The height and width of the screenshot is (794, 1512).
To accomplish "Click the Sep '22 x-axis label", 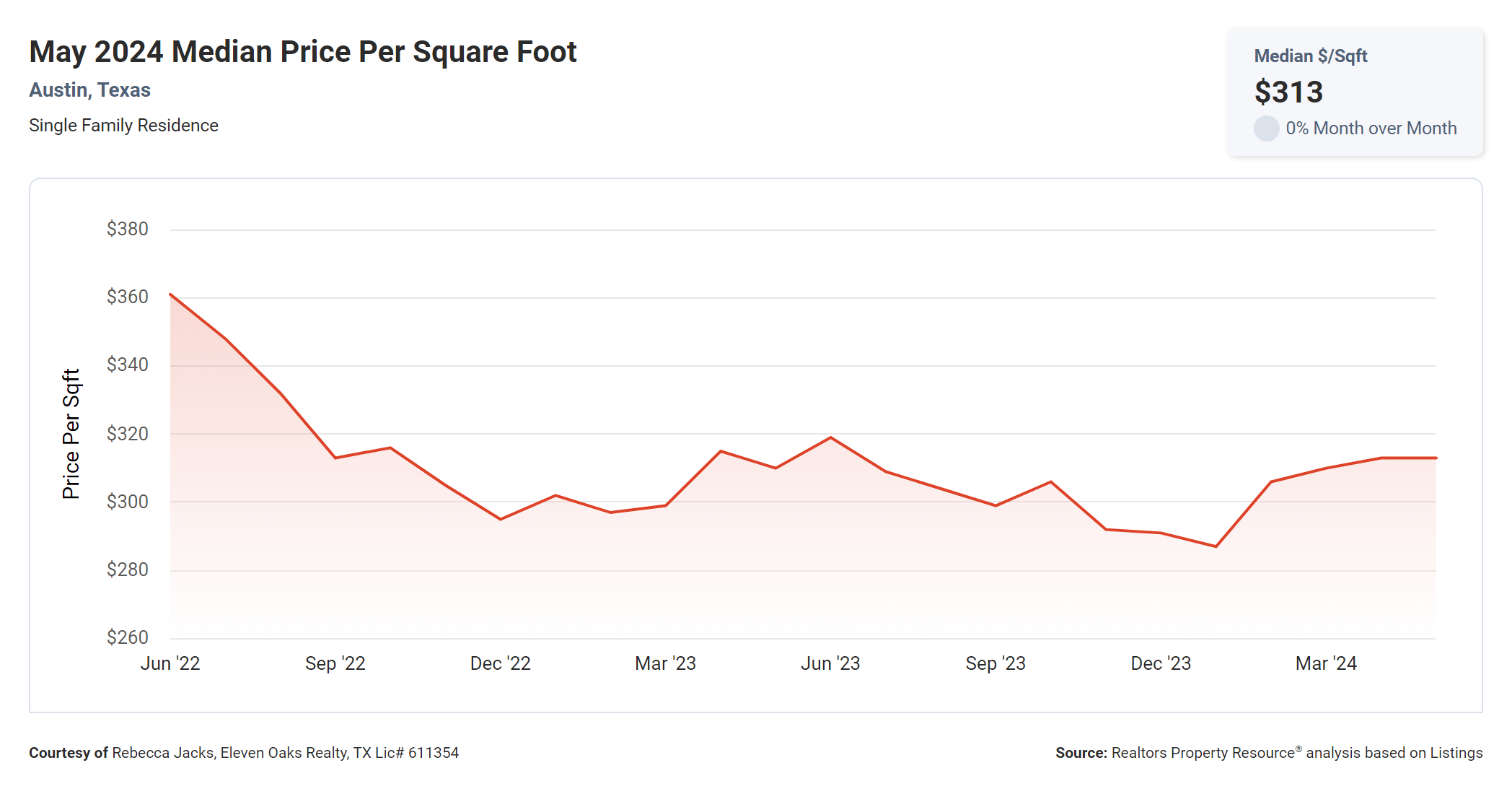I will tap(335, 663).
